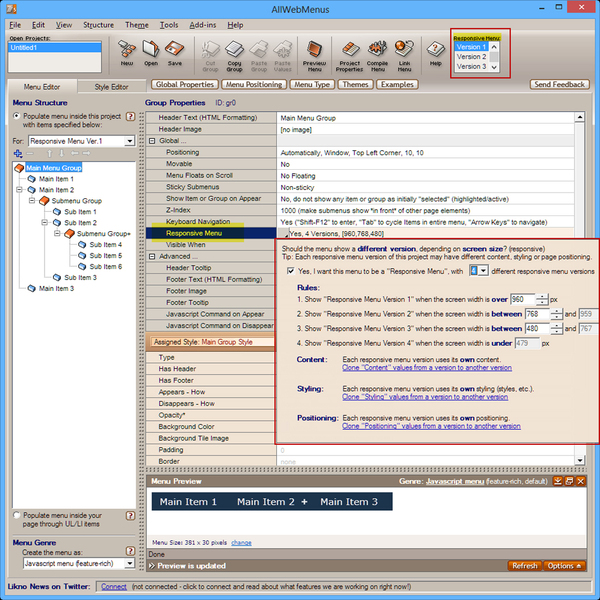Select Version 2 in Responsive Menu list

coord(471,57)
